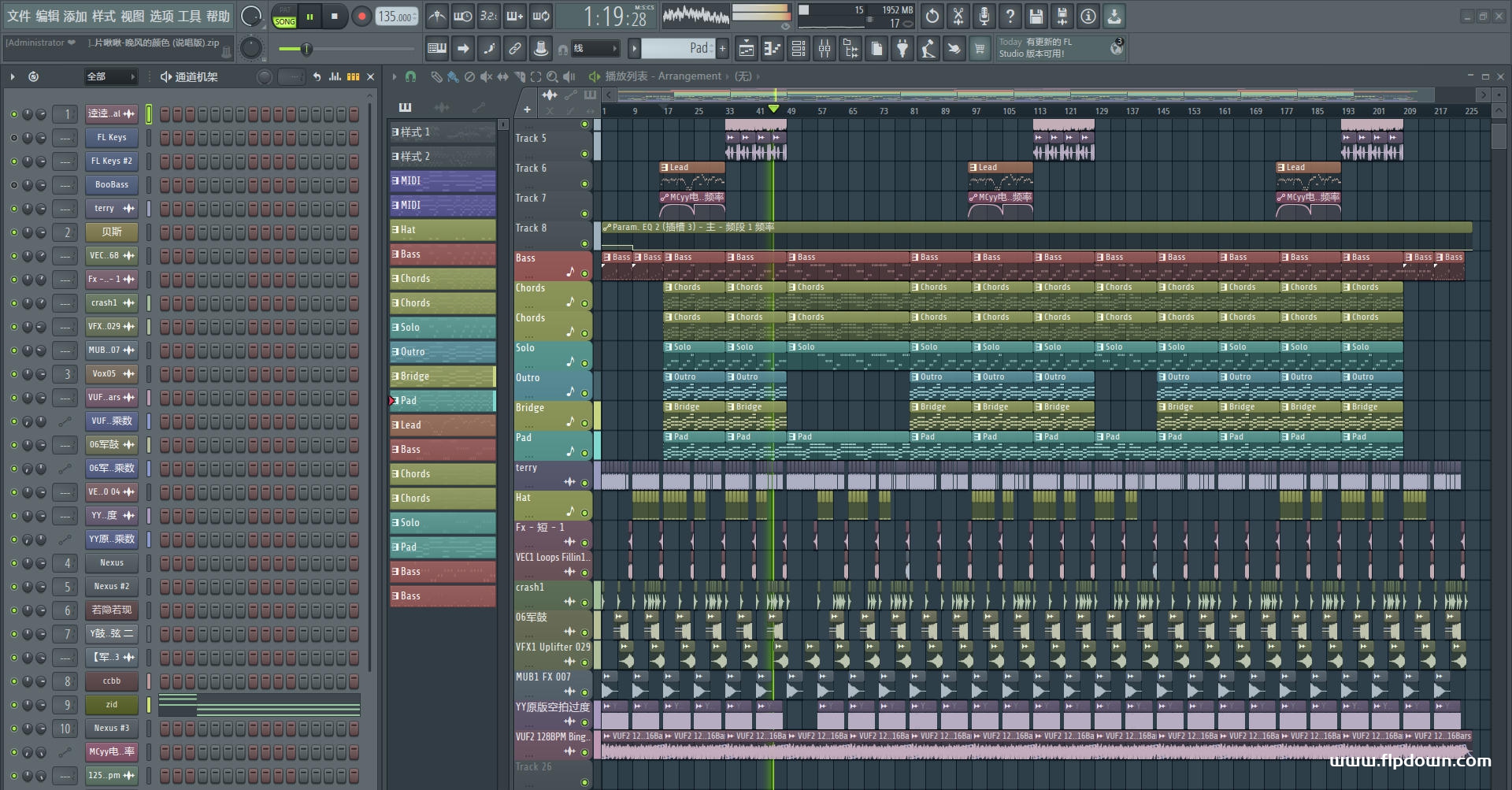The width and height of the screenshot is (1512, 790).
Task: Toggle mute switch on Pad playlist track
Action: (x=584, y=453)
